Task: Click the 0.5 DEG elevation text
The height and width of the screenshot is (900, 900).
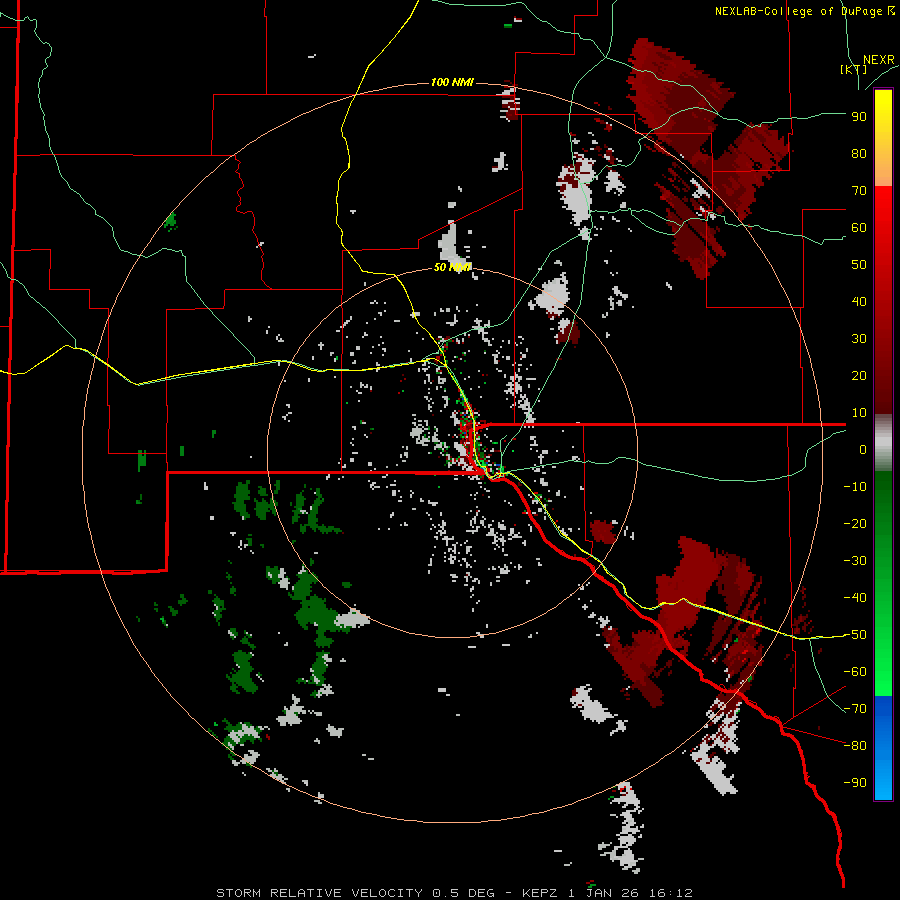Action: pos(464,893)
